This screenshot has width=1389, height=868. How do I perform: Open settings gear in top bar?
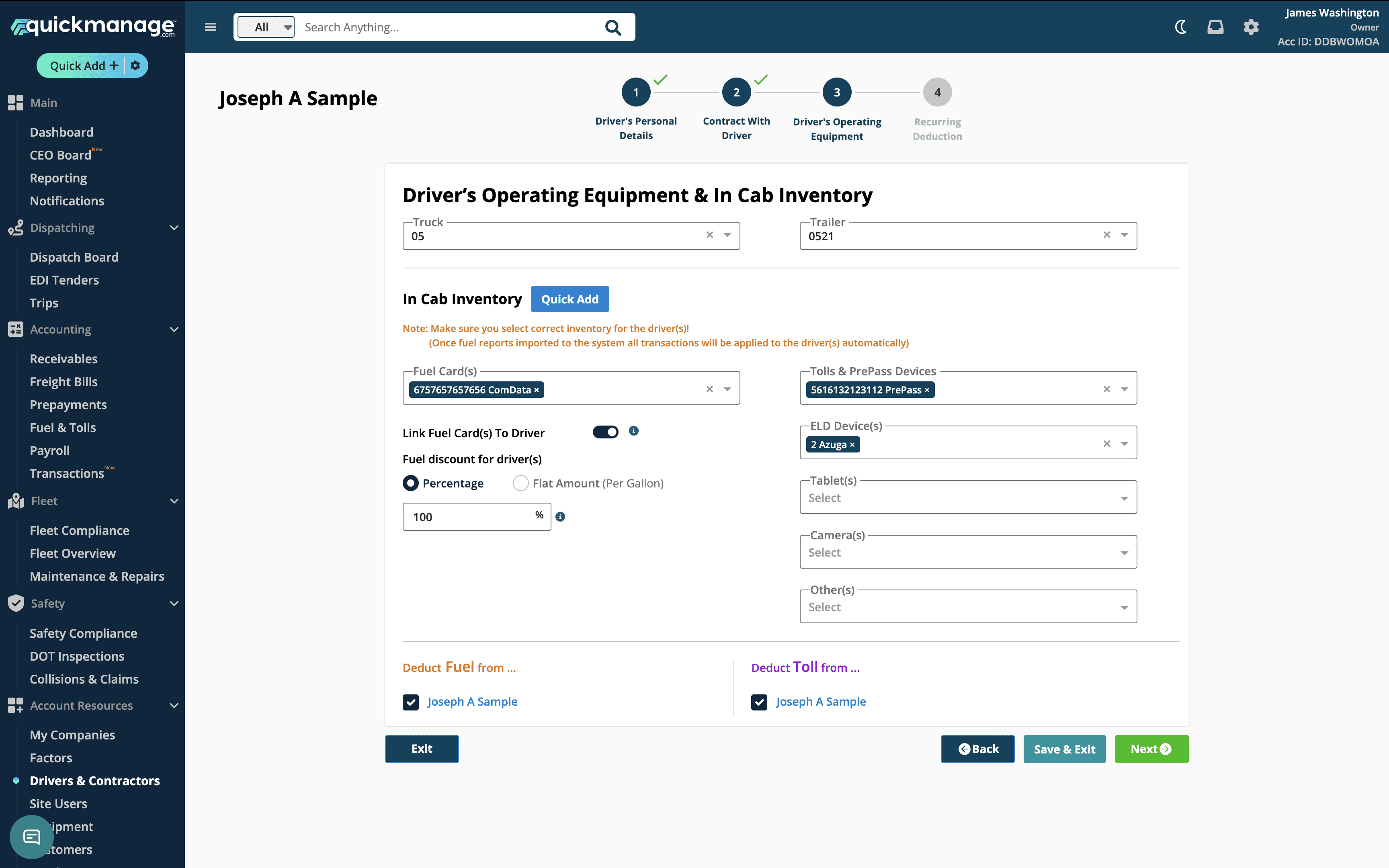(1251, 27)
